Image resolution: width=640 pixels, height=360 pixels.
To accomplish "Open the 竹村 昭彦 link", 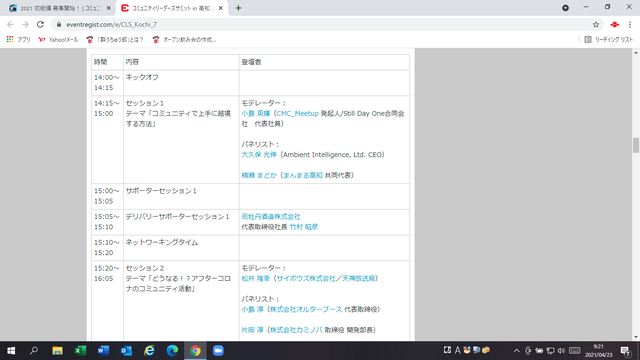I will tap(304, 227).
